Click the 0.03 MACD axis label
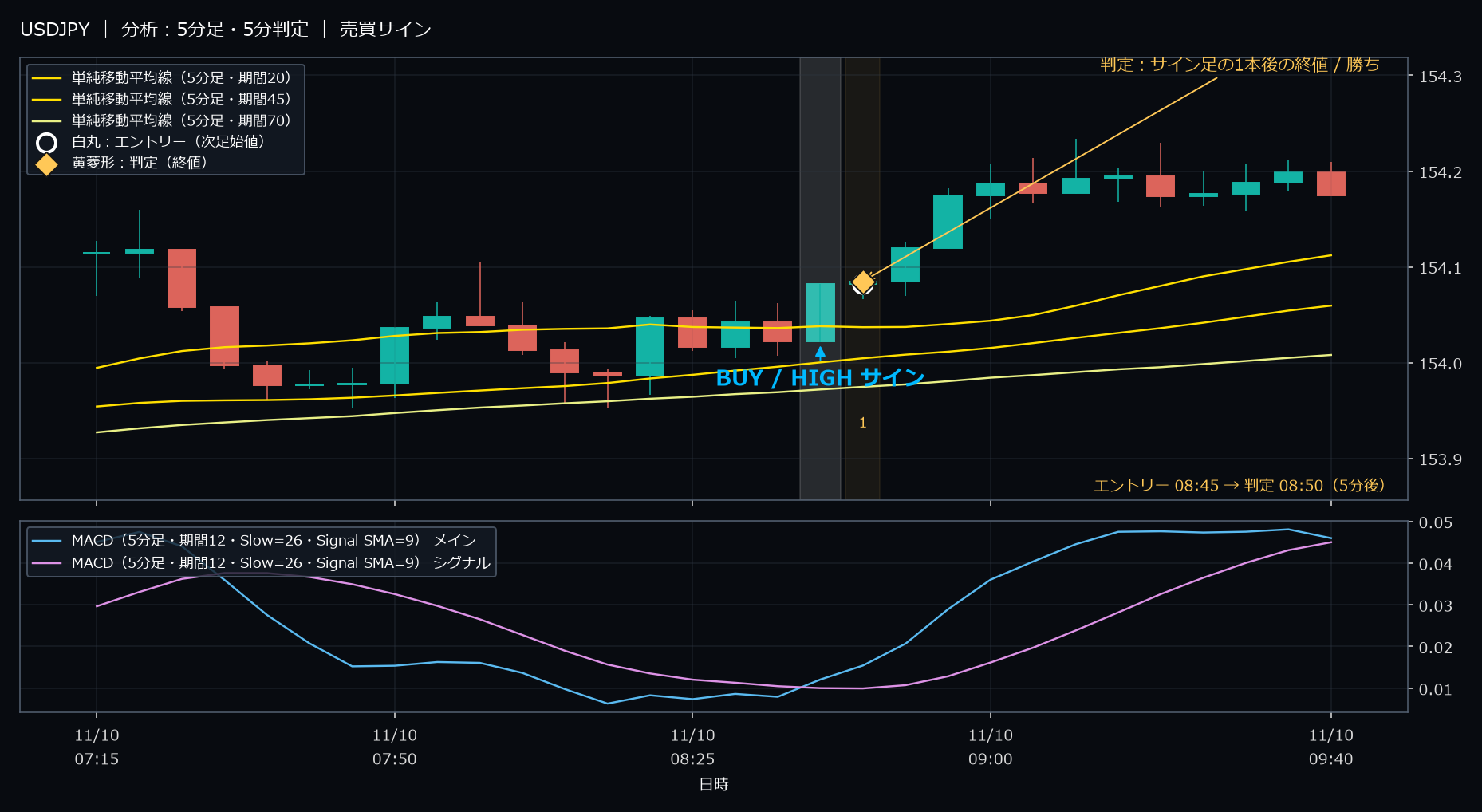This screenshot has width=1482, height=812. pyautogui.click(x=1435, y=606)
